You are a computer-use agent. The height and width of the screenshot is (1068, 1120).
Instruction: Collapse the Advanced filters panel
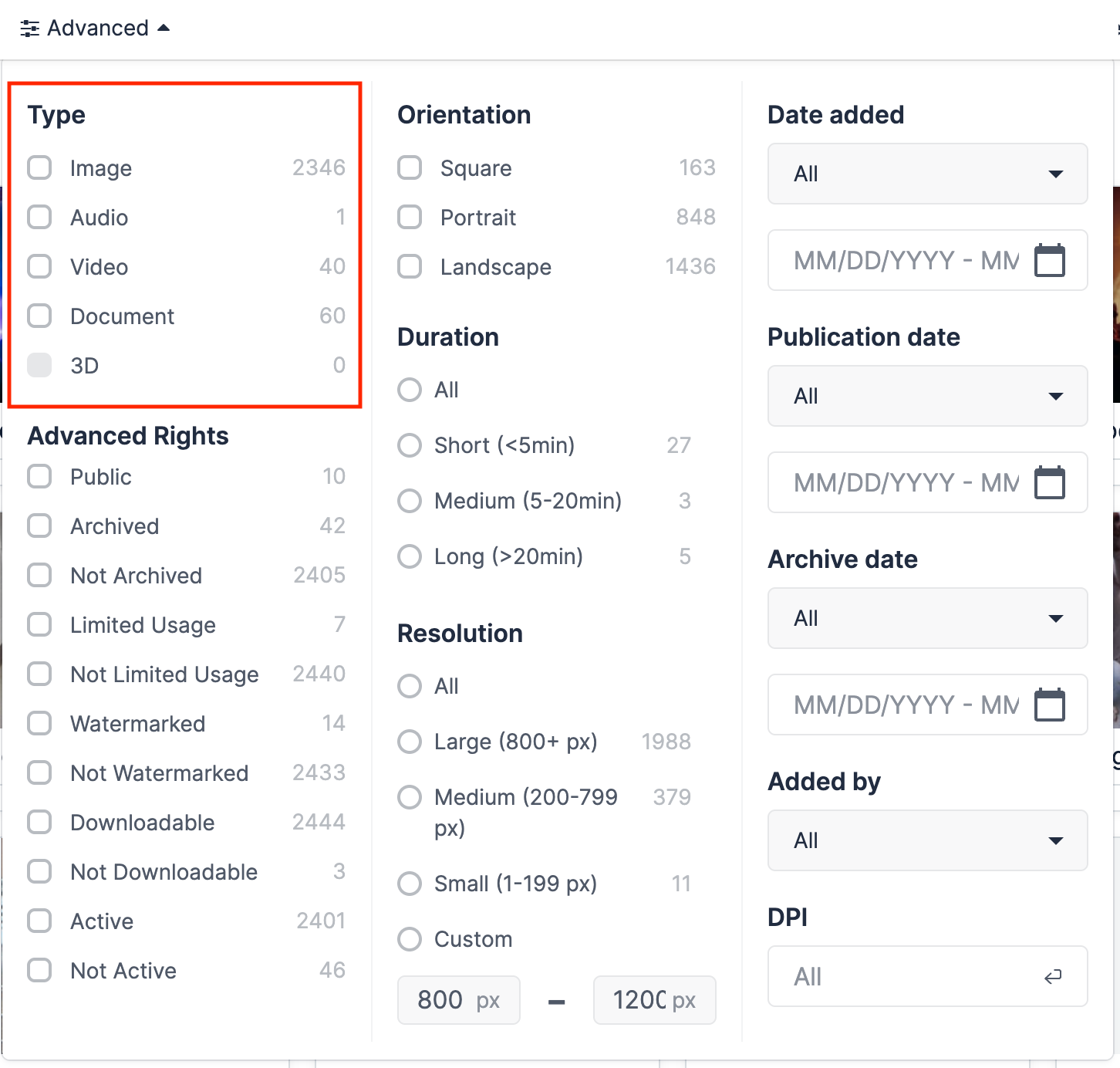click(x=94, y=29)
